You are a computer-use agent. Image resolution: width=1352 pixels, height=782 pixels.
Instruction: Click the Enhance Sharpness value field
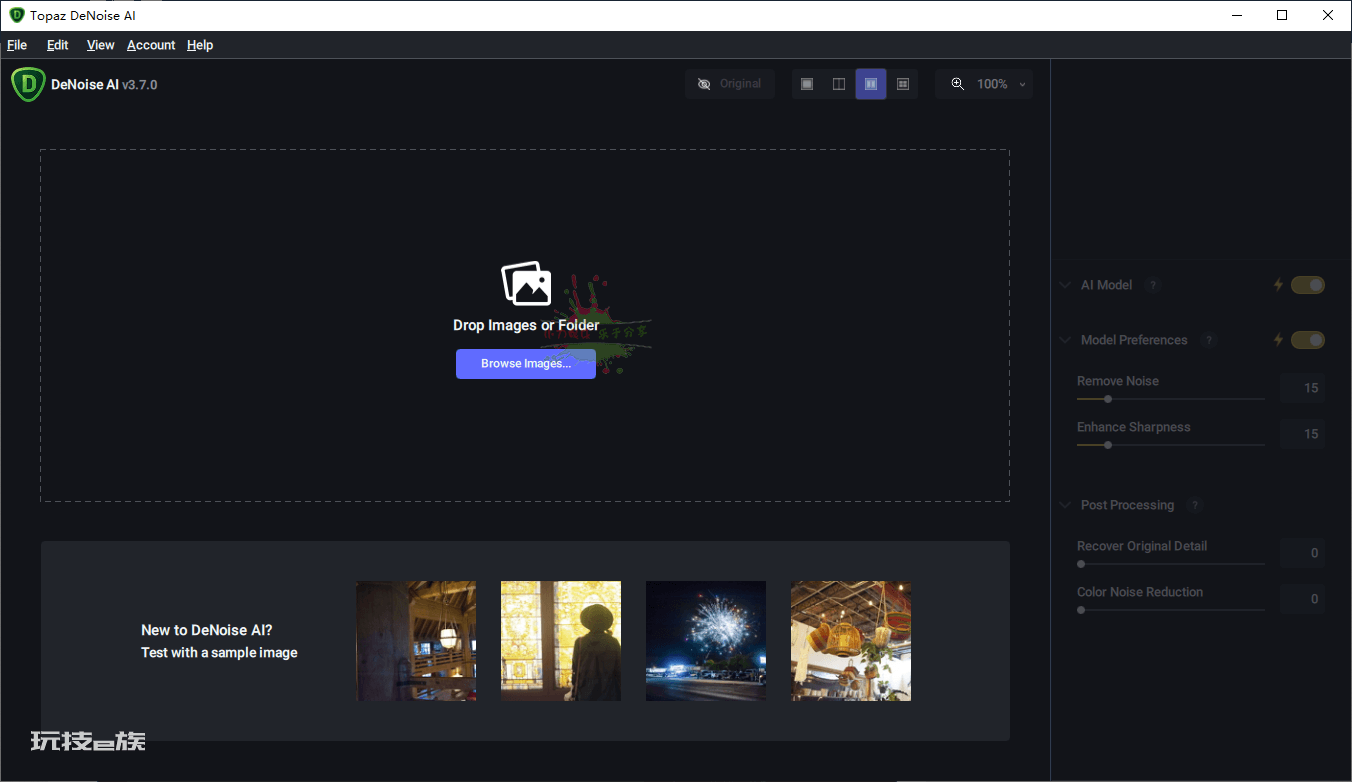(x=1302, y=434)
